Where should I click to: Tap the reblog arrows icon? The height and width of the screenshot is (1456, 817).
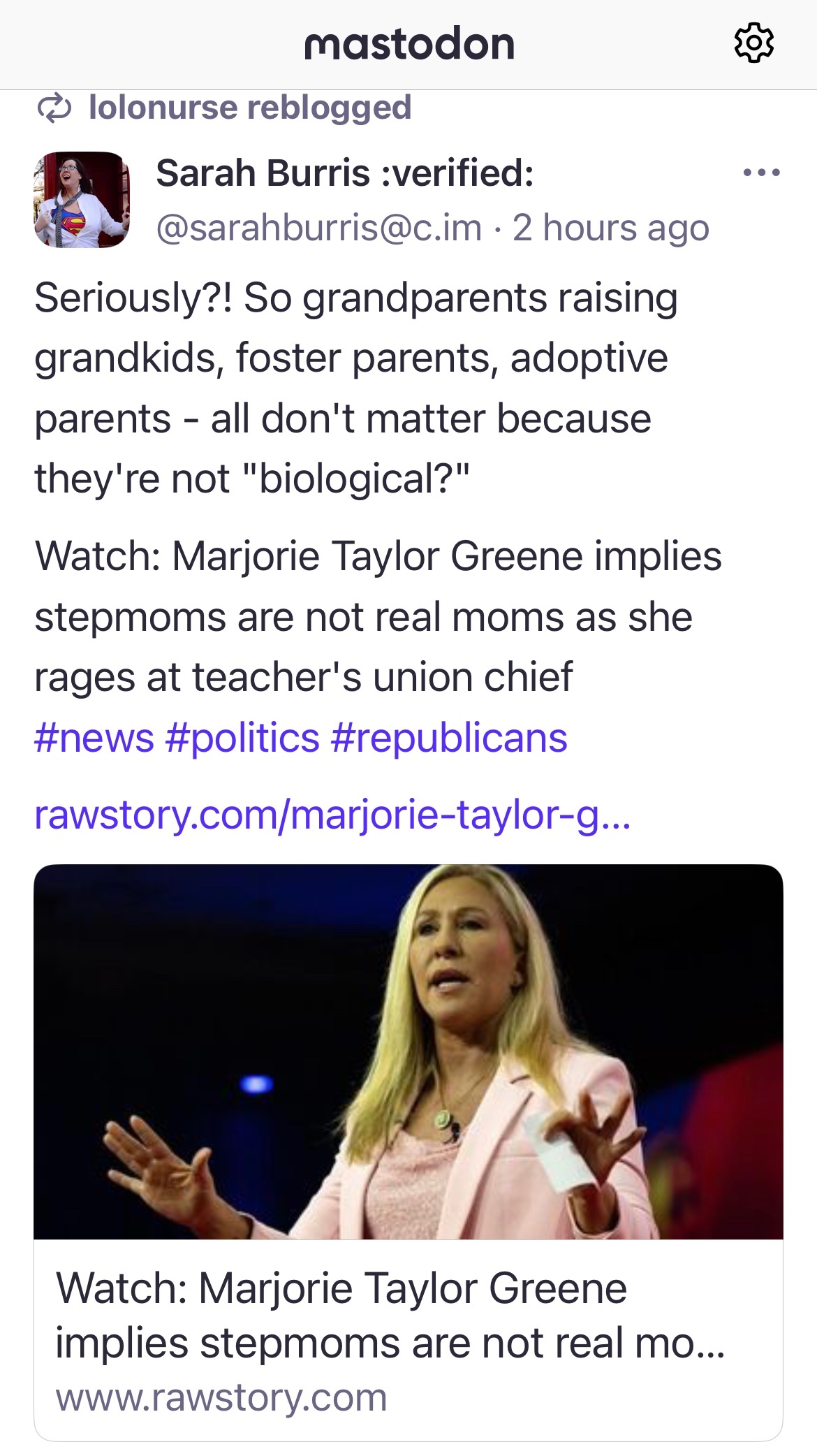pos(54,108)
